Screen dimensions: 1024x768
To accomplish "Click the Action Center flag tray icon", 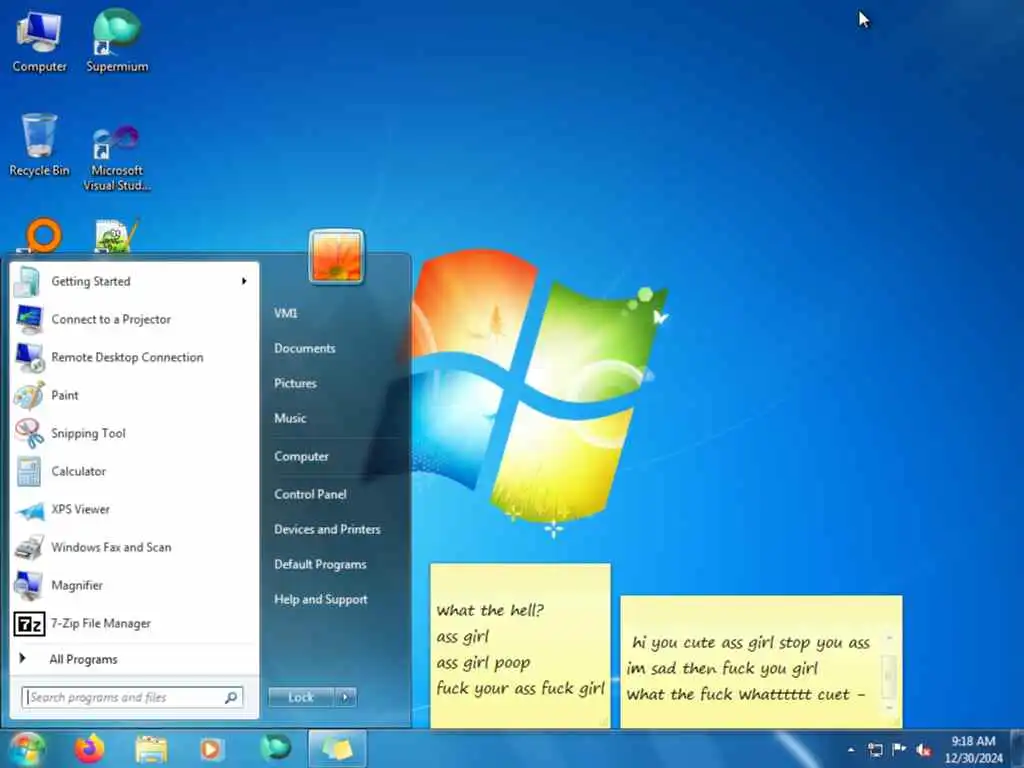I will coord(899,749).
